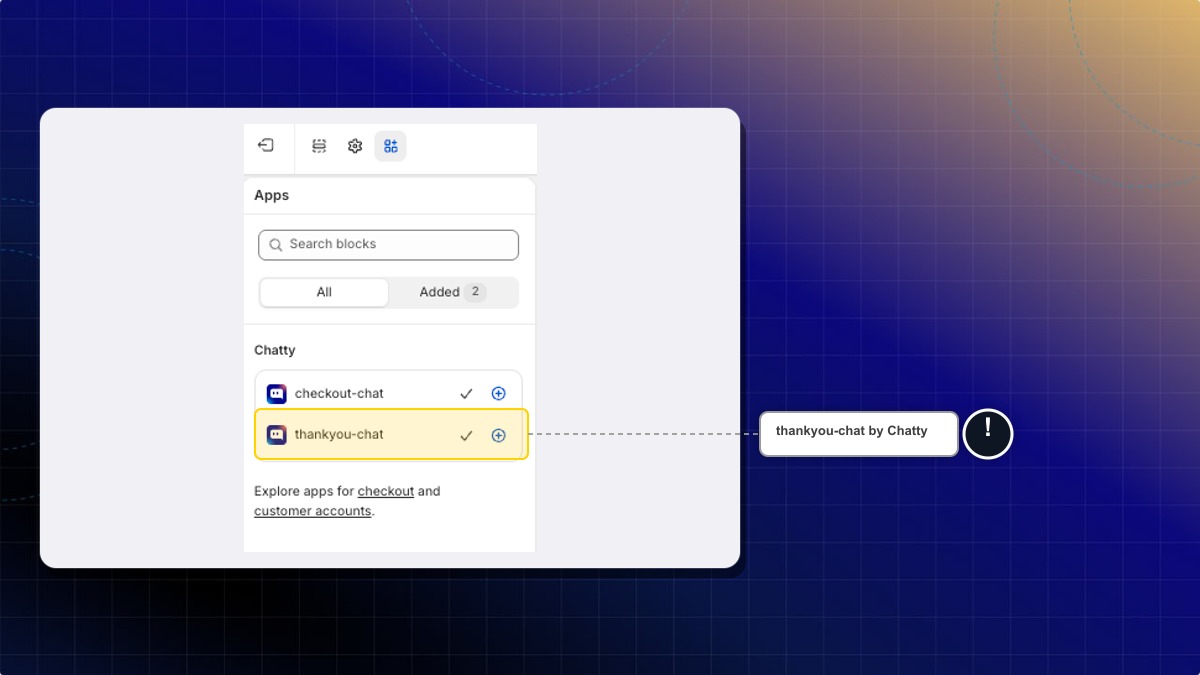Switch to the All tab
The image size is (1200, 675).
[324, 292]
